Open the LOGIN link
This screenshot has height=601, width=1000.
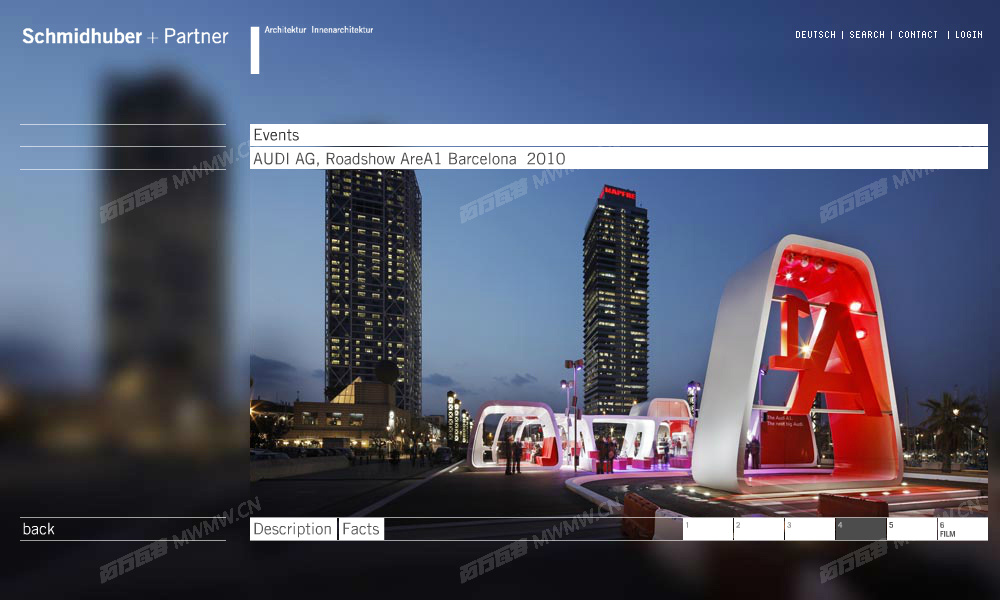pyautogui.click(x=969, y=35)
